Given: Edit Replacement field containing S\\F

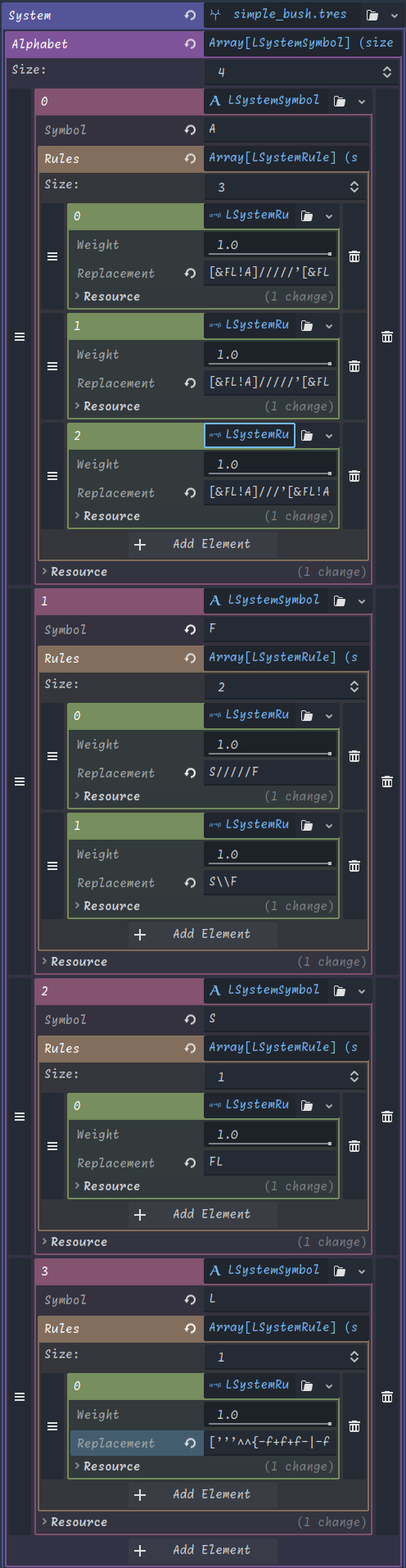Looking at the screenshot, I should pyautogui.click(x=270, y=882).
